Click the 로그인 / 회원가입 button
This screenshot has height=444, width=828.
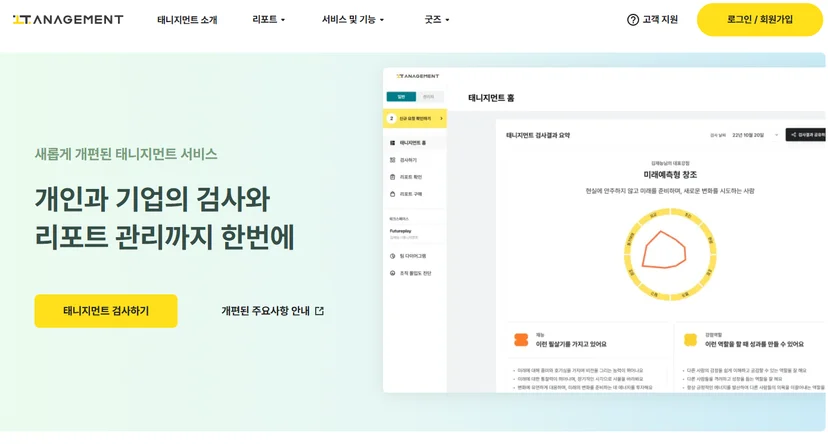(x=759, y=20)
